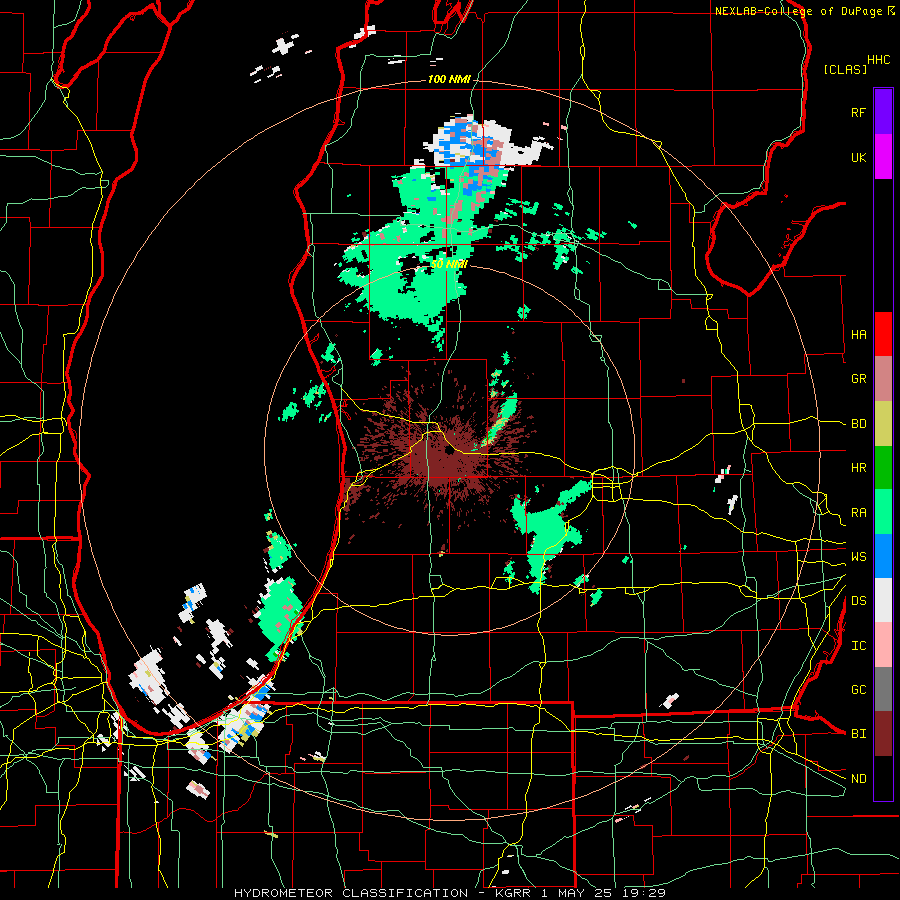Image resolution: width=900 pixels, height=900 pixels.
Task: Click the pinkish GR legend swatch
Action: [x=883, y=379]
